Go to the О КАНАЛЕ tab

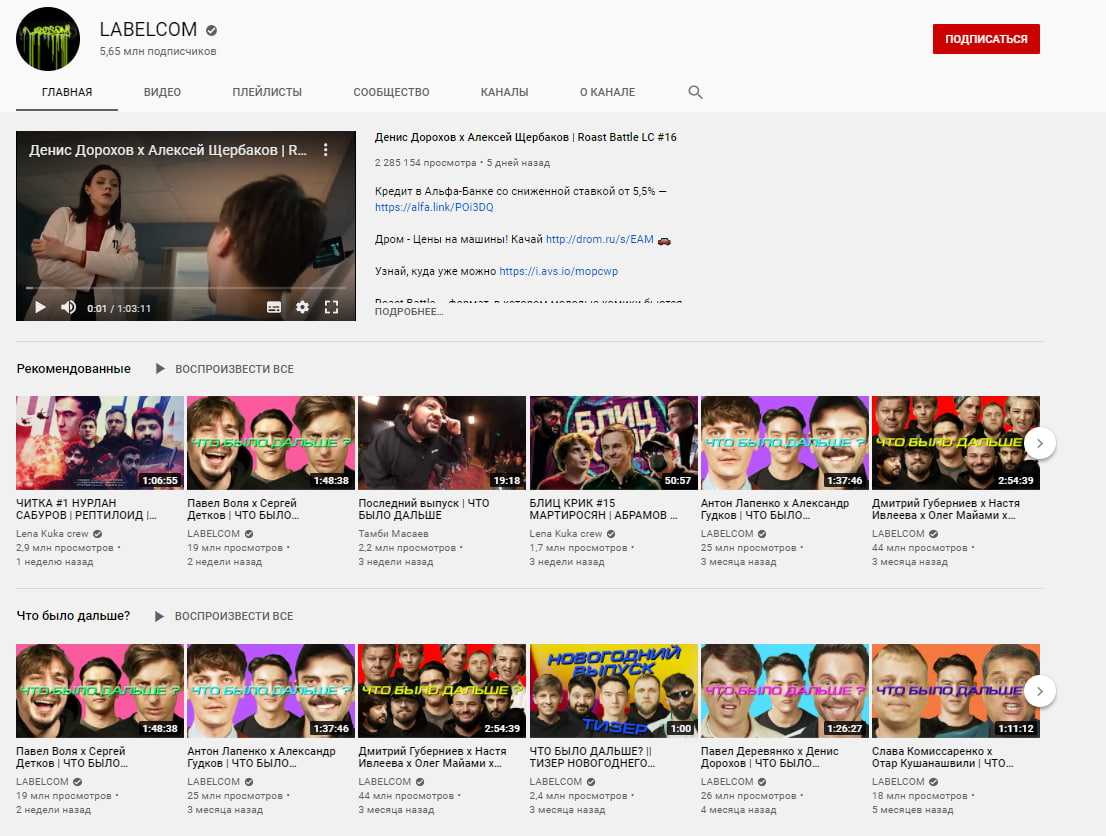(607, 92)
